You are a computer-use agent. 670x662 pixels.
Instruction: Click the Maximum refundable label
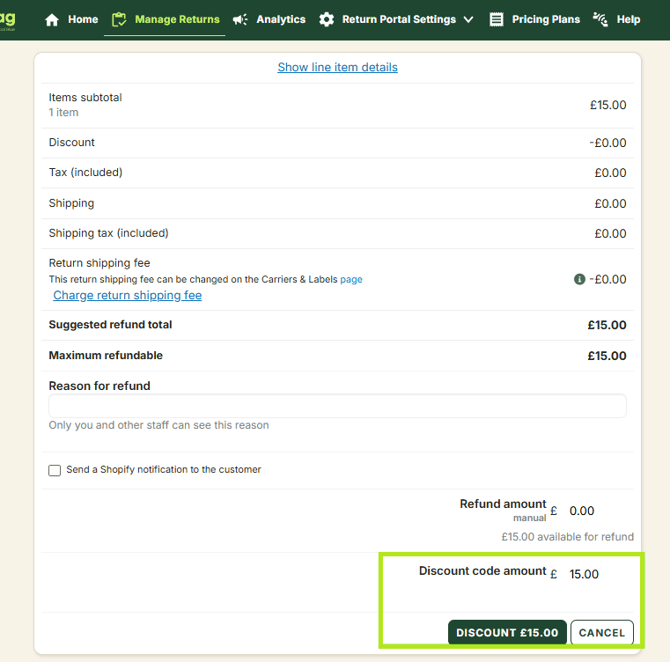click(x=106, y=356)
